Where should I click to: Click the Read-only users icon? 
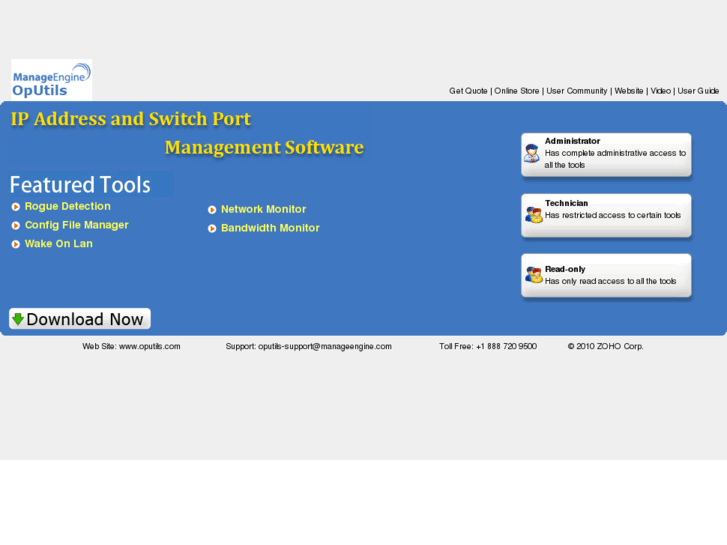[x=534, y=275]
